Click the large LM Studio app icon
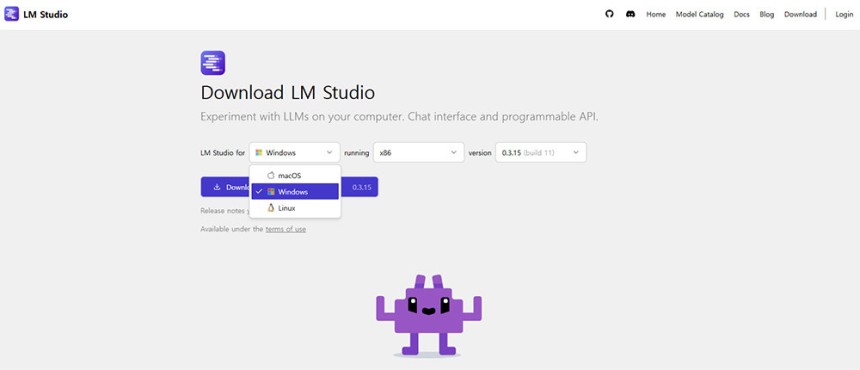This screenshot has width=860, height=370. tap(213, 63)
